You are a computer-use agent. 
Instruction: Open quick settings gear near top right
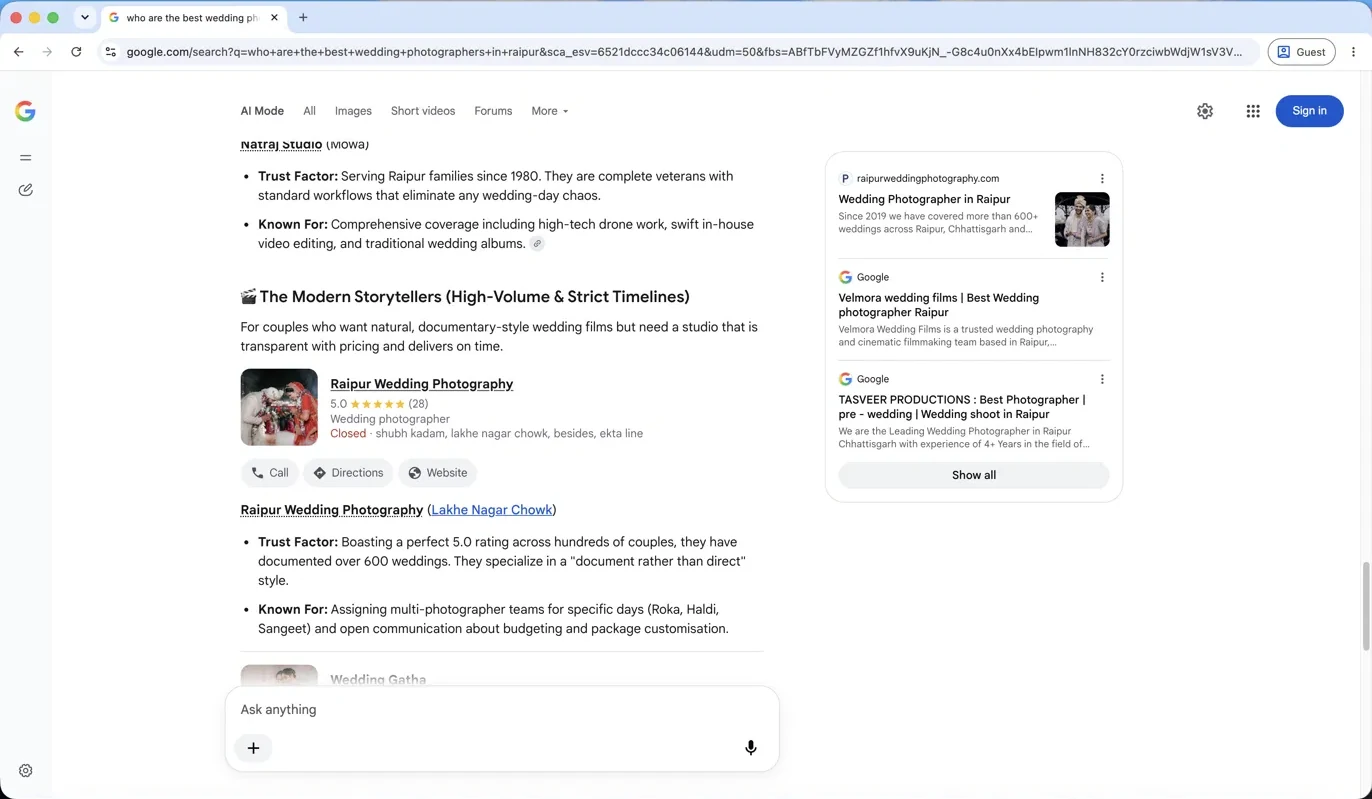click(1205, 111)
